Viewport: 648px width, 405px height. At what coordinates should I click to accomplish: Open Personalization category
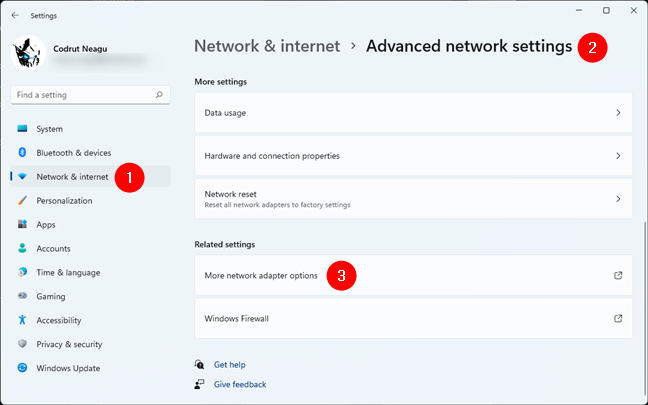point(91,200)
